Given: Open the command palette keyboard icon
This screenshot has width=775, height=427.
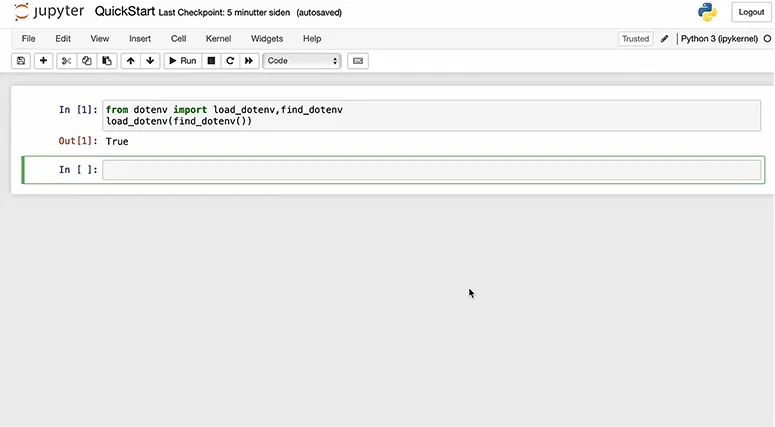Looking at the screenshot, I should 359,61.
